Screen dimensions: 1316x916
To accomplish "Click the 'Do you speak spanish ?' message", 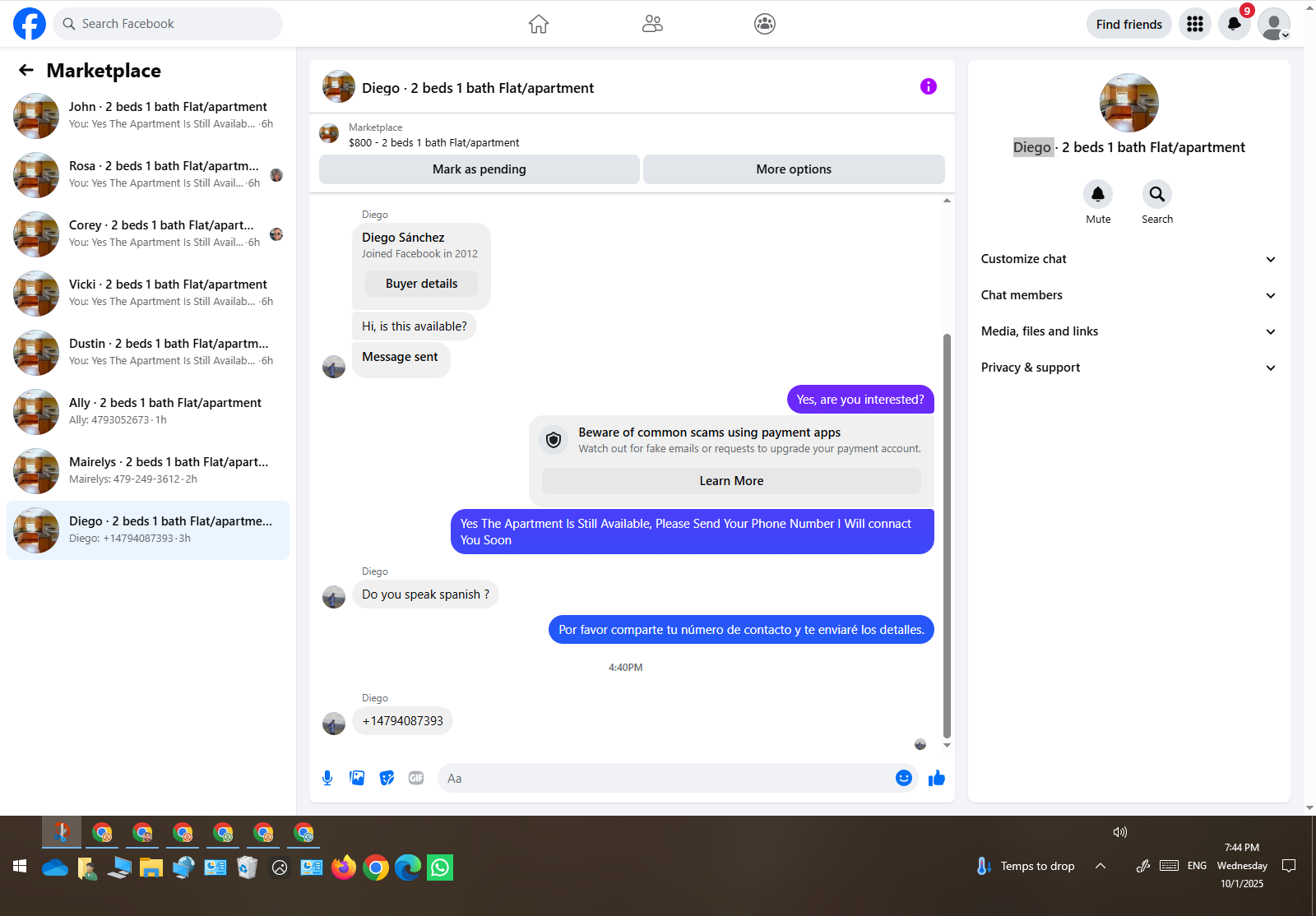I will [x=425, y=594].
